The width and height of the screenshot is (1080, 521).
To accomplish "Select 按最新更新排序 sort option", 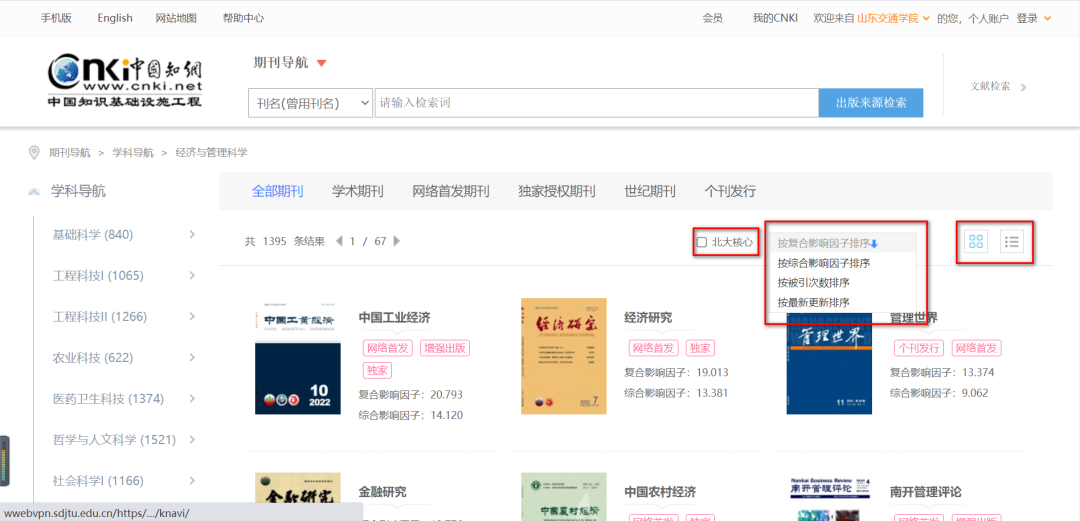I will click(x=813, y=302).
